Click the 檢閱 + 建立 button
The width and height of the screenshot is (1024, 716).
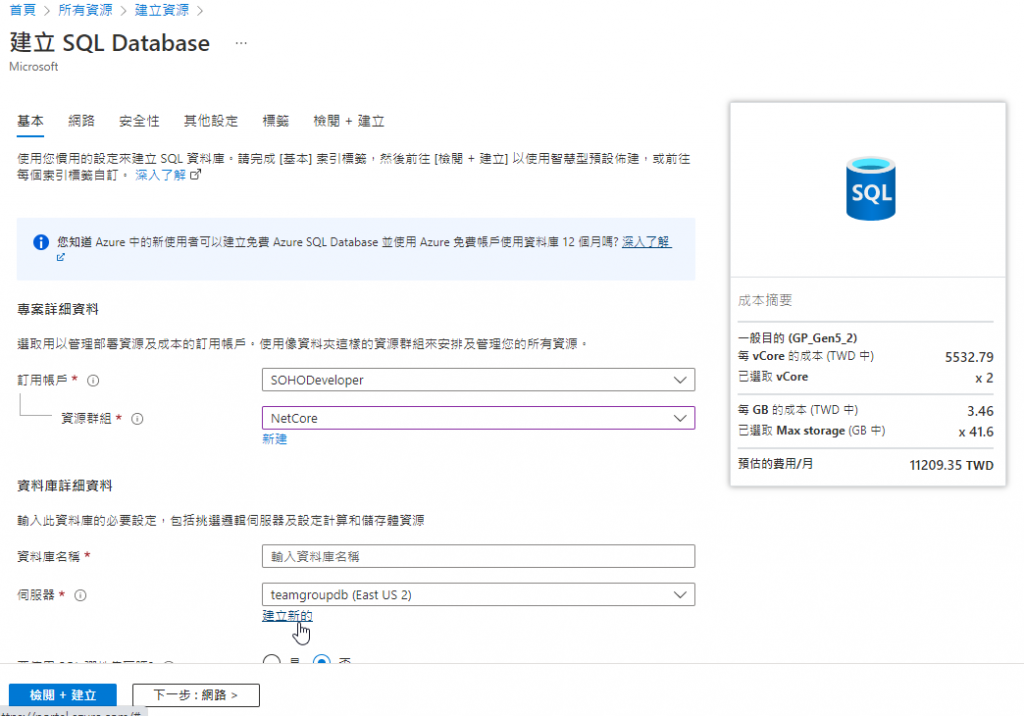point(63,695)
